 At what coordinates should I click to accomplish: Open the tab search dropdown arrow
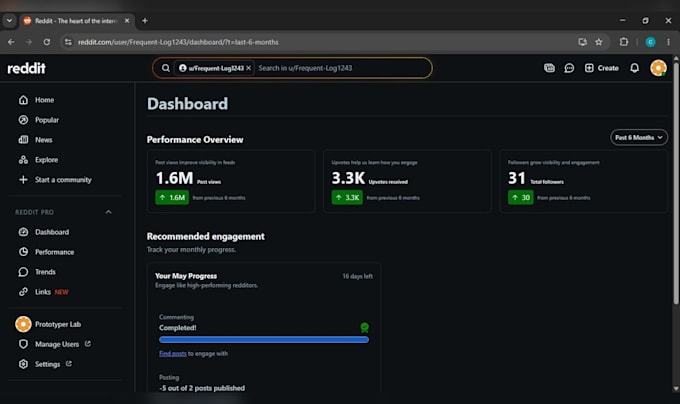(9, 20)
